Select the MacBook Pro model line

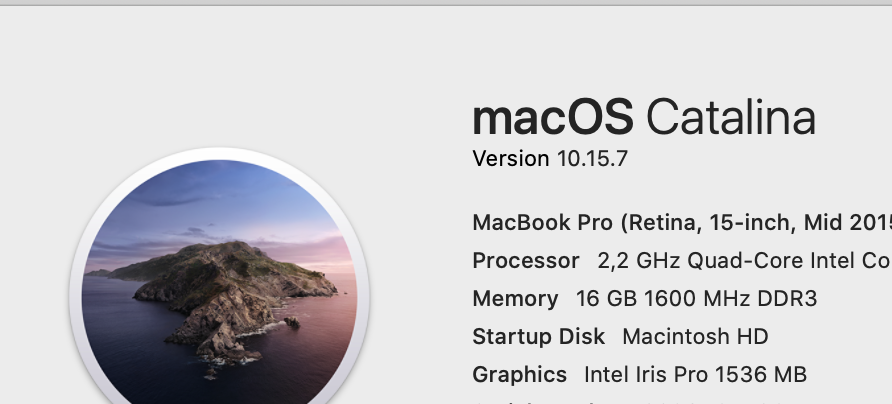click(x=680, y=222)
